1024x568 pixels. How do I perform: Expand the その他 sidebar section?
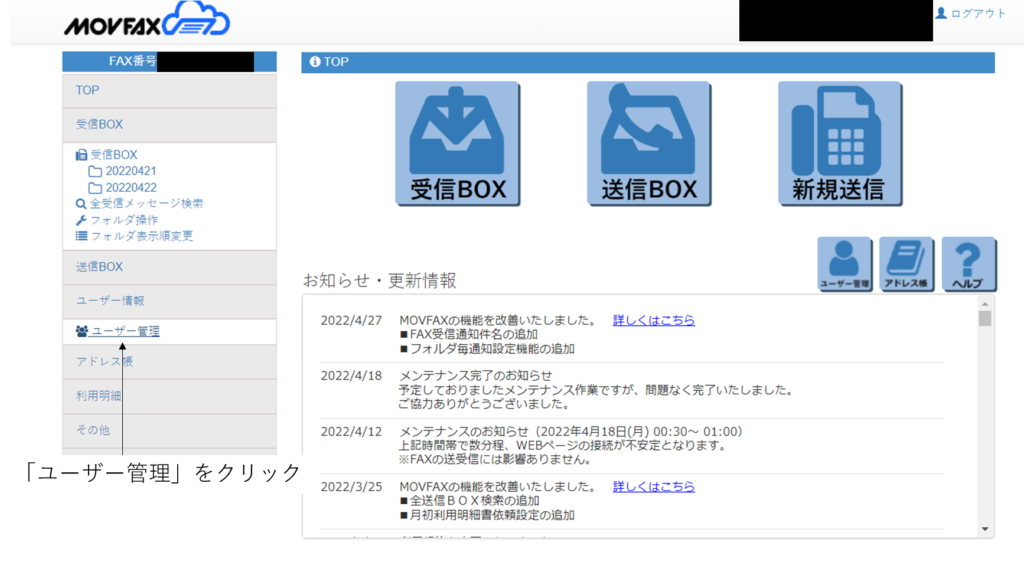(169, 430)
